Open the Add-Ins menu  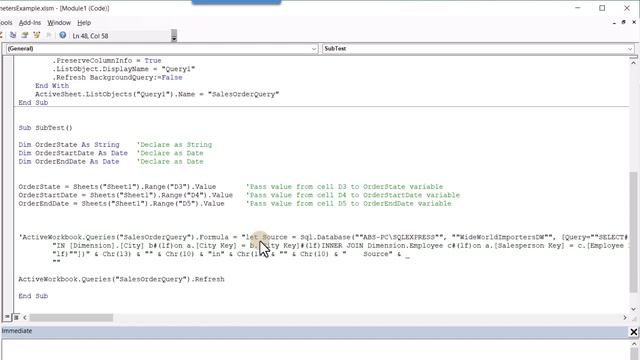click(30, 23)
